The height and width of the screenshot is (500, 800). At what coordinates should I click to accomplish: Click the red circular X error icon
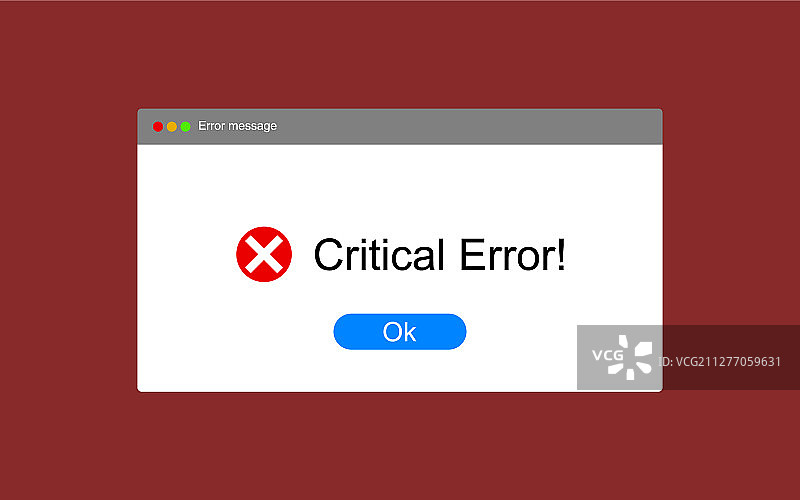pos(264,254)
